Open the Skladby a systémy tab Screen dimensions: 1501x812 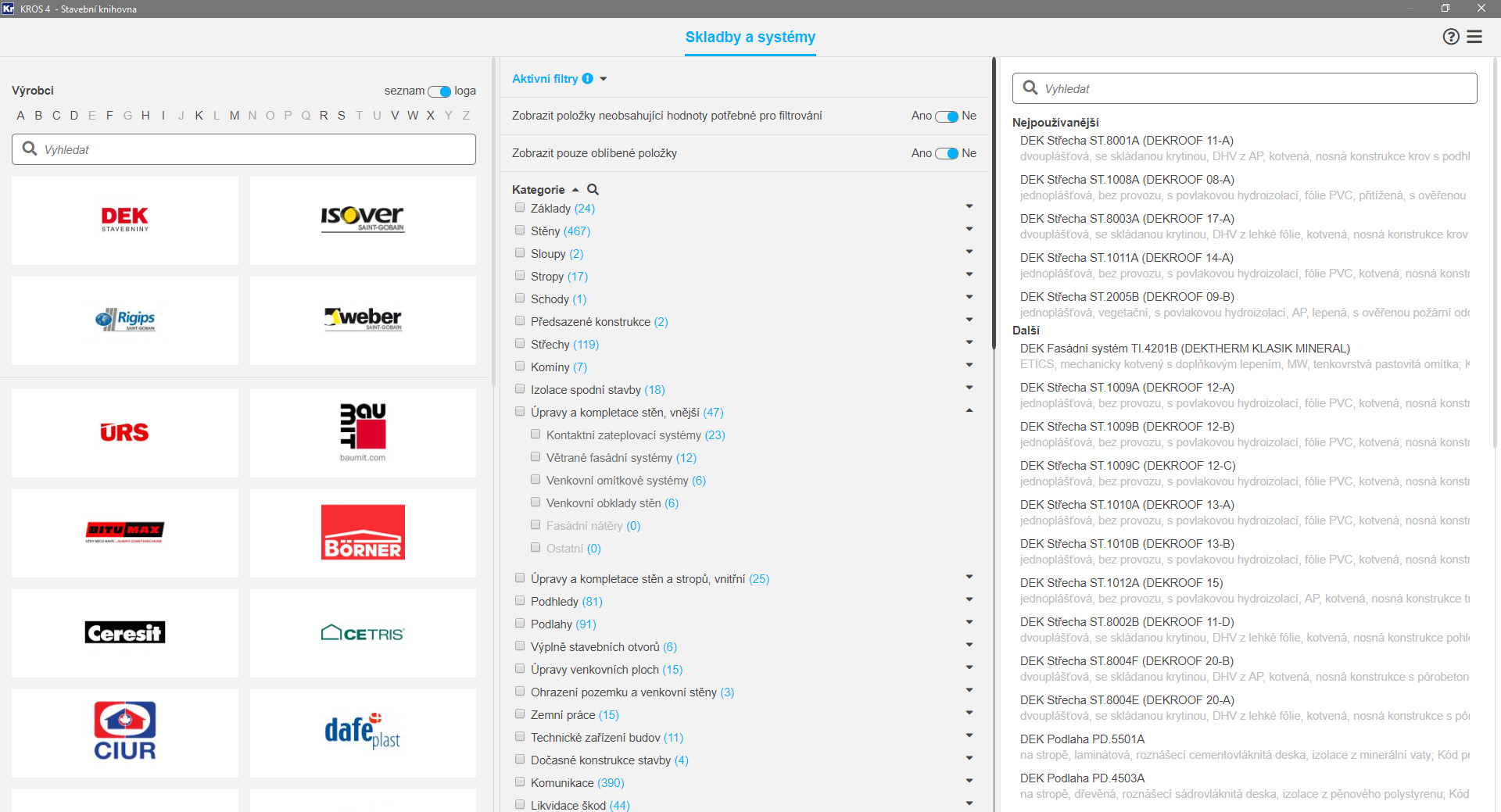click(x=750, y=38)
